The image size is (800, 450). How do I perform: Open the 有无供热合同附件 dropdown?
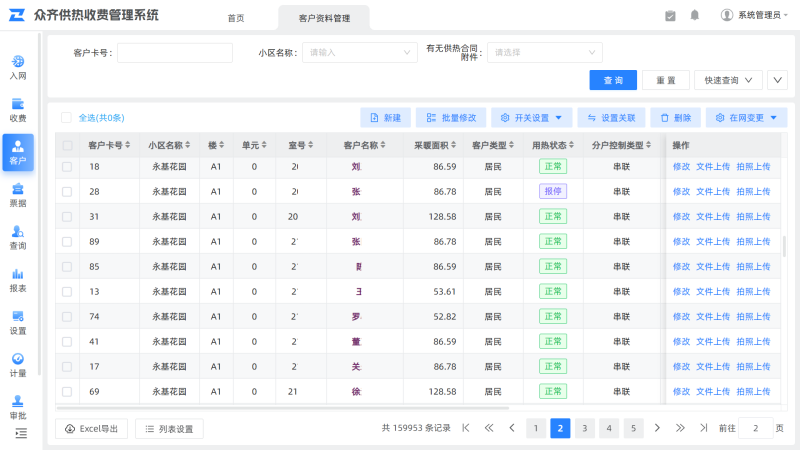click(545, 53)
